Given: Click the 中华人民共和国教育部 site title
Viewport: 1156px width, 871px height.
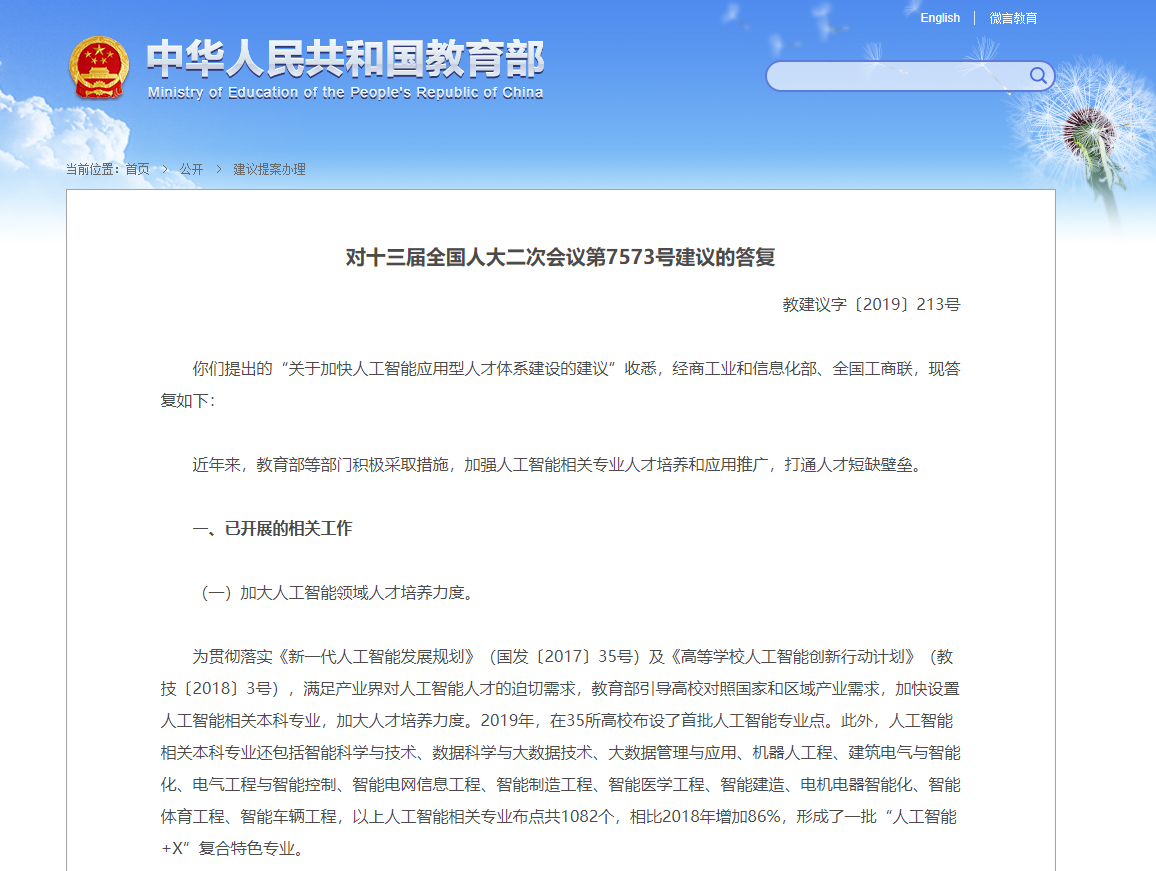Looking at the screenshot, I should click(345, 58).
